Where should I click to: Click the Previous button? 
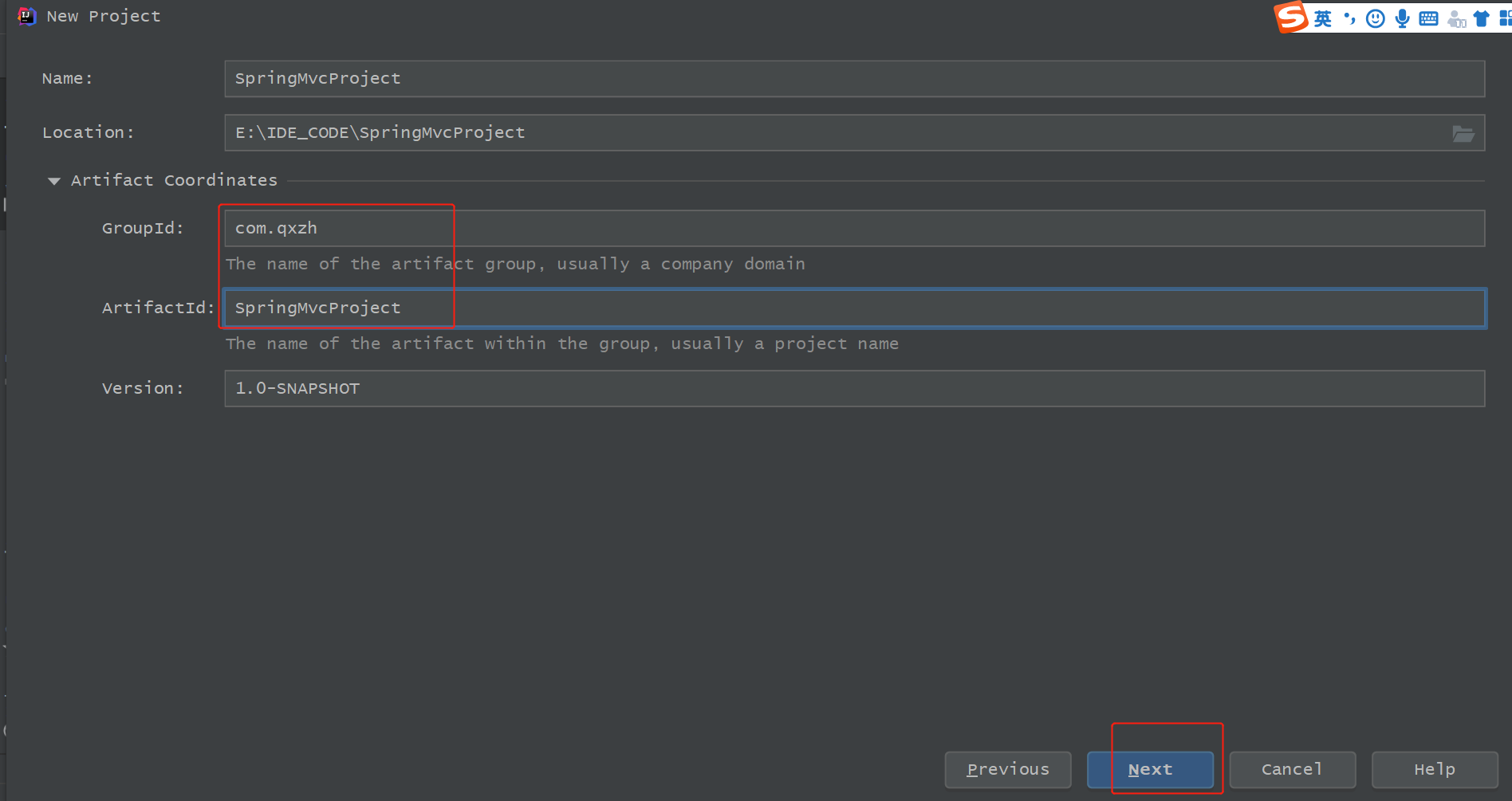point(1008,770)
